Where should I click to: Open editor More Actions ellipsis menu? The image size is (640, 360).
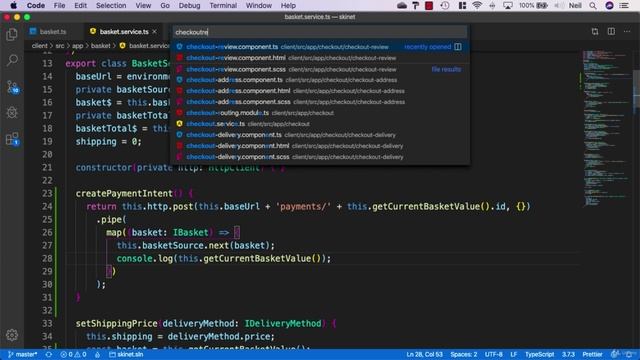[627, 31]
